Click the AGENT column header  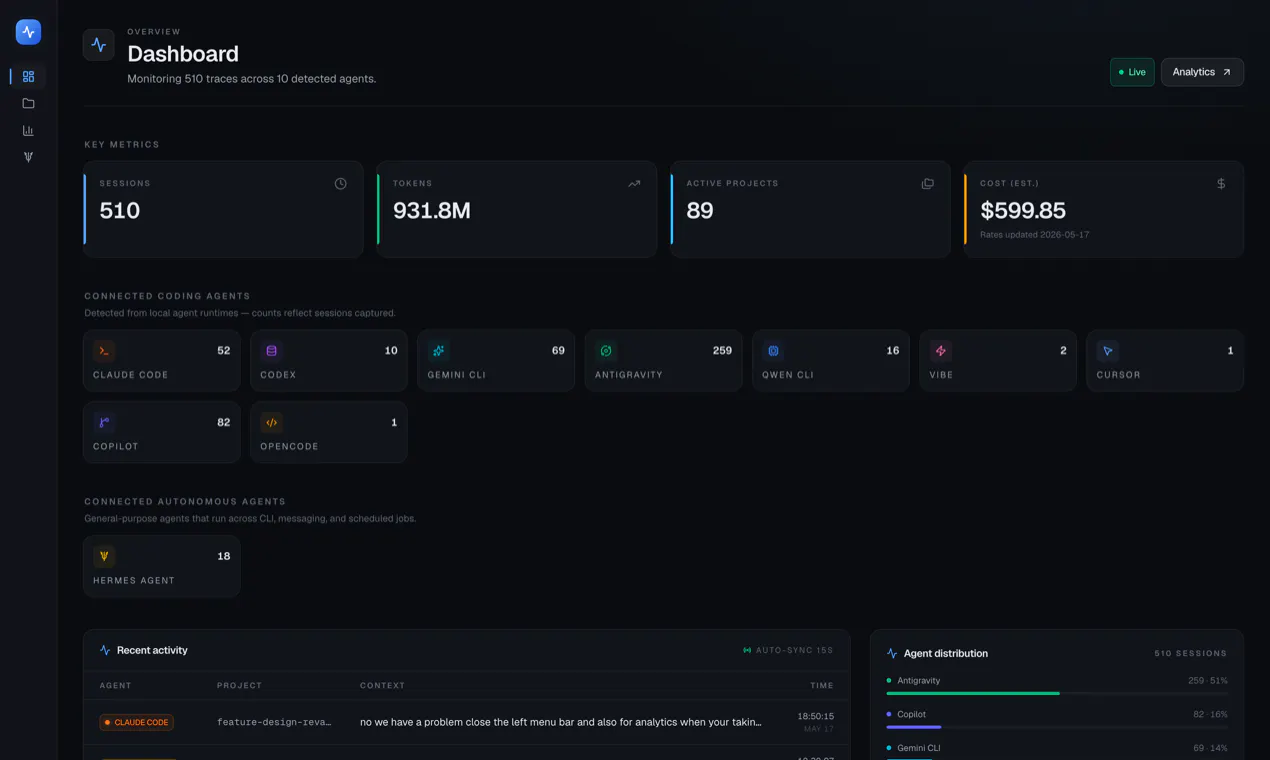115,685
